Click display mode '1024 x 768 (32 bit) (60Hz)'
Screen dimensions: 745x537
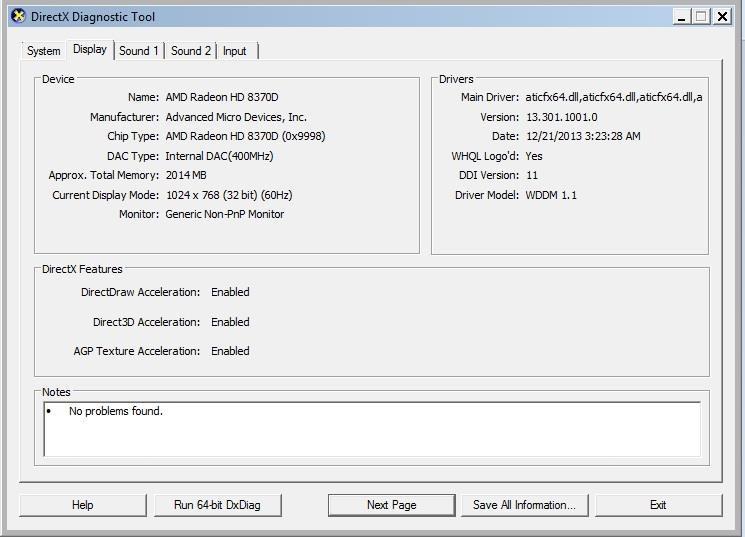point(229,195)
